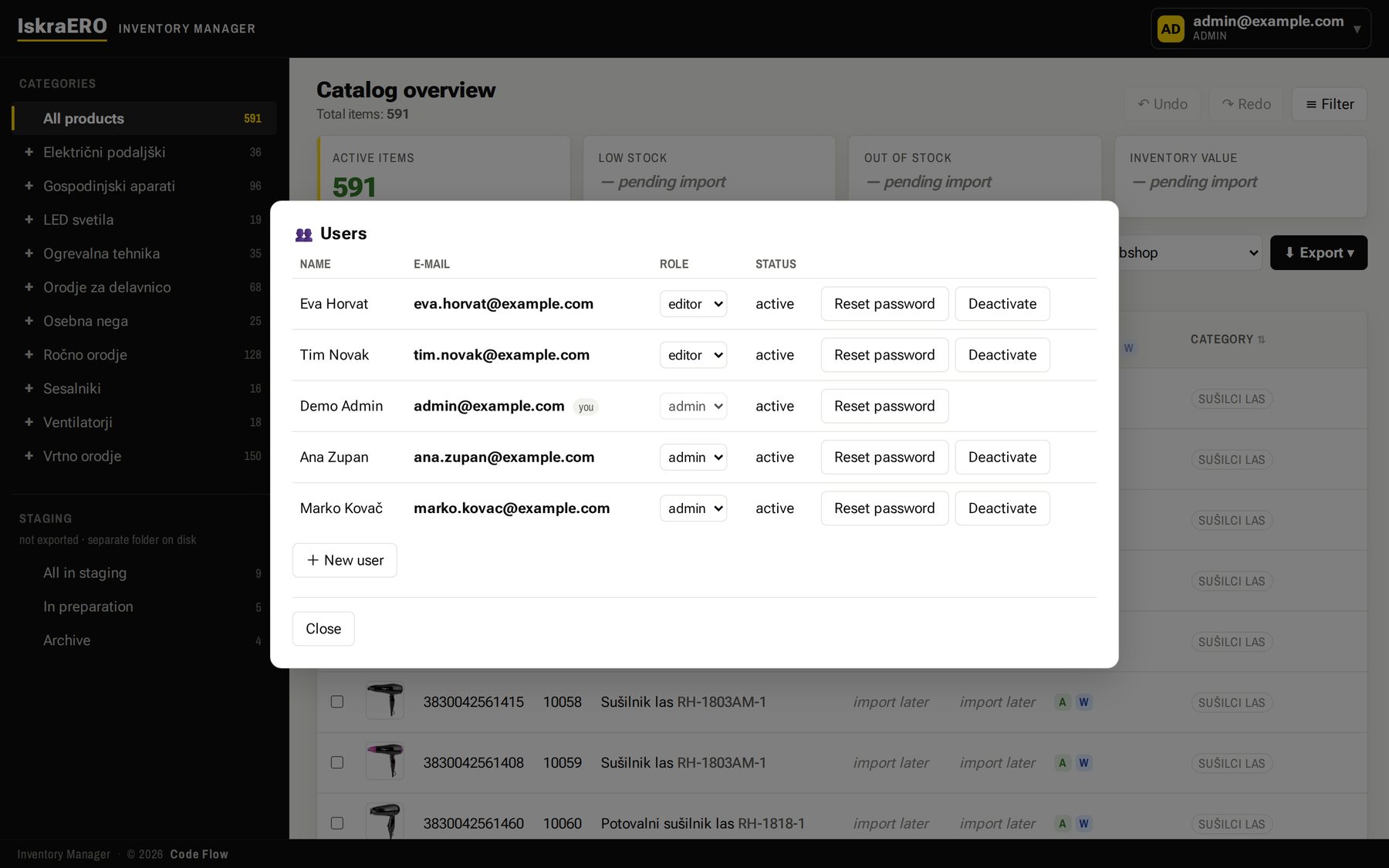Expand Ročno orodje plus icon
1389x868 pixels.
29,355
